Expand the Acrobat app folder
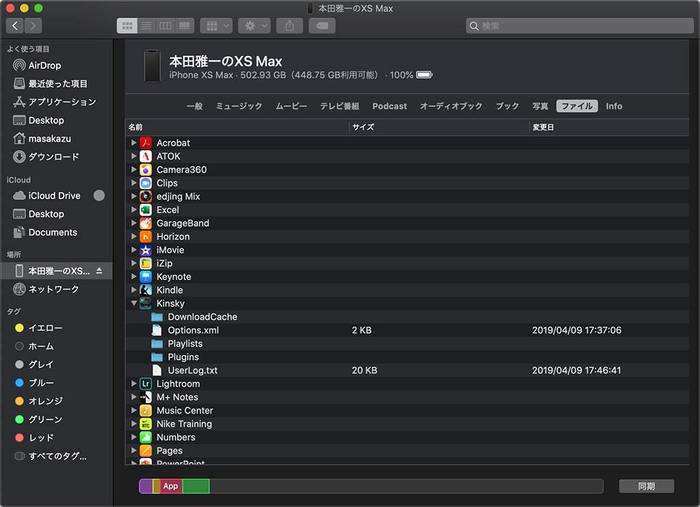This screenshot has width=700, height=507. click(133, 143)
